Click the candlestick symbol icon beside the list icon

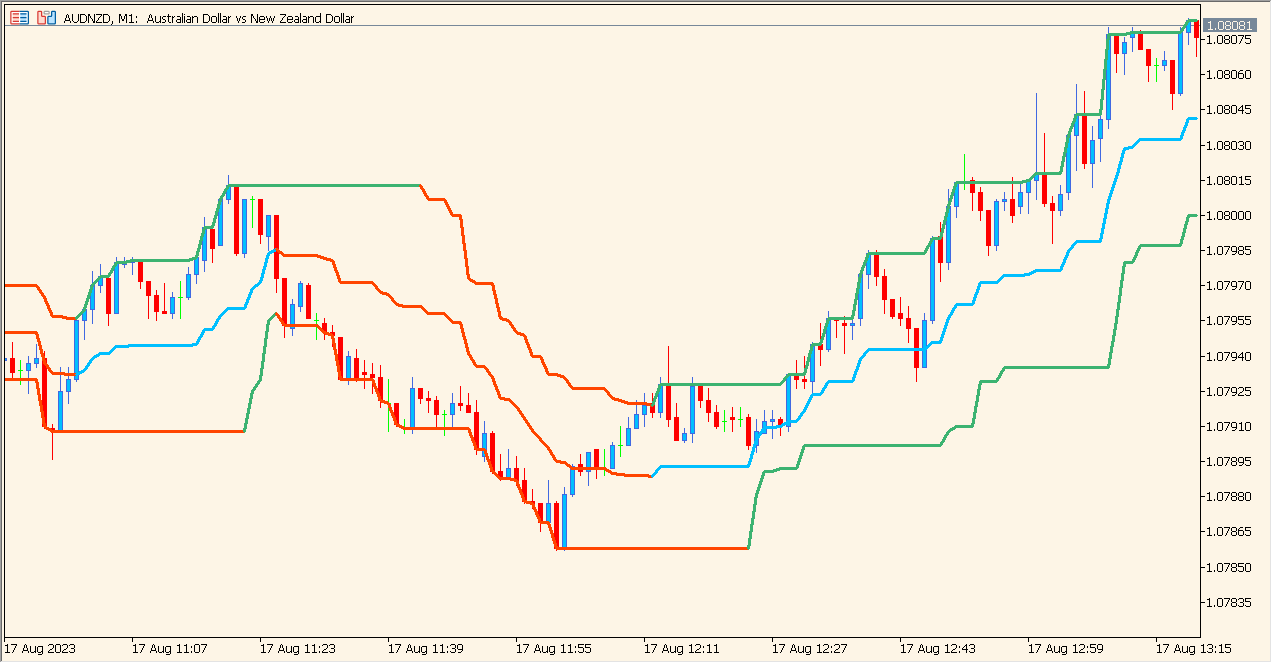(45, 18)
